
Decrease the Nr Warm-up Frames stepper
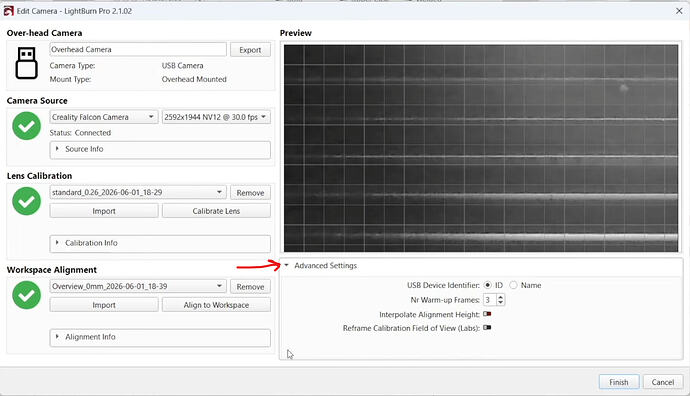click(500, 303)
